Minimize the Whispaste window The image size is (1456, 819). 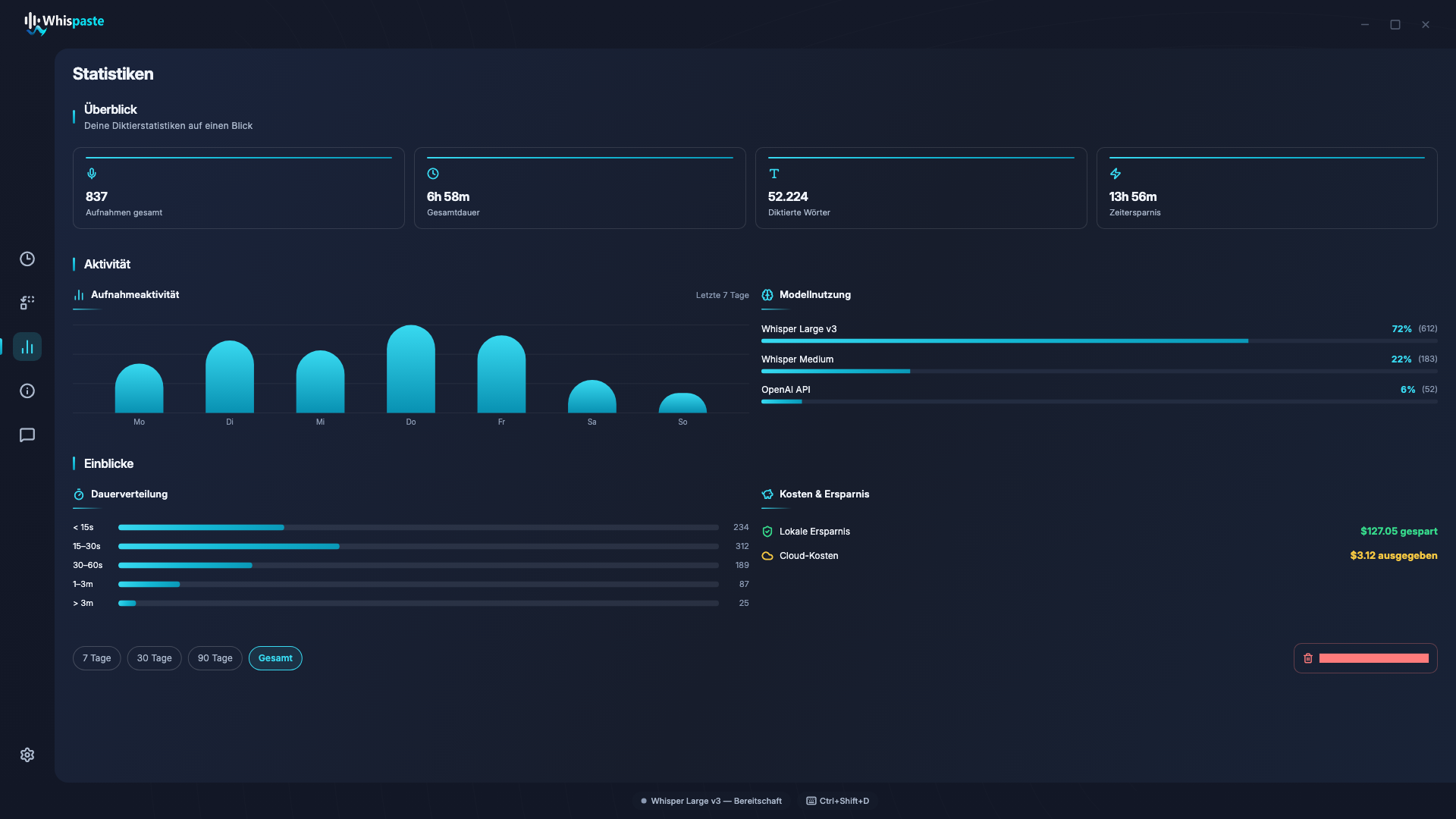click(1365, 24)
